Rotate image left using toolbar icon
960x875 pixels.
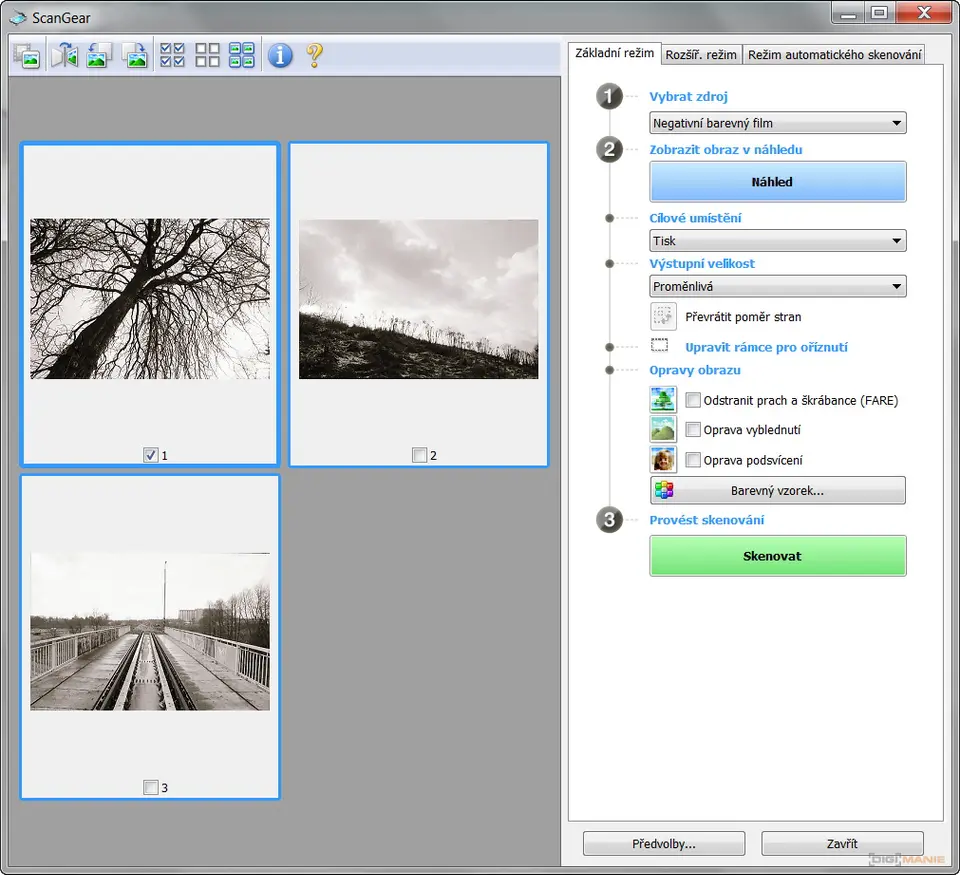point(98,56)
